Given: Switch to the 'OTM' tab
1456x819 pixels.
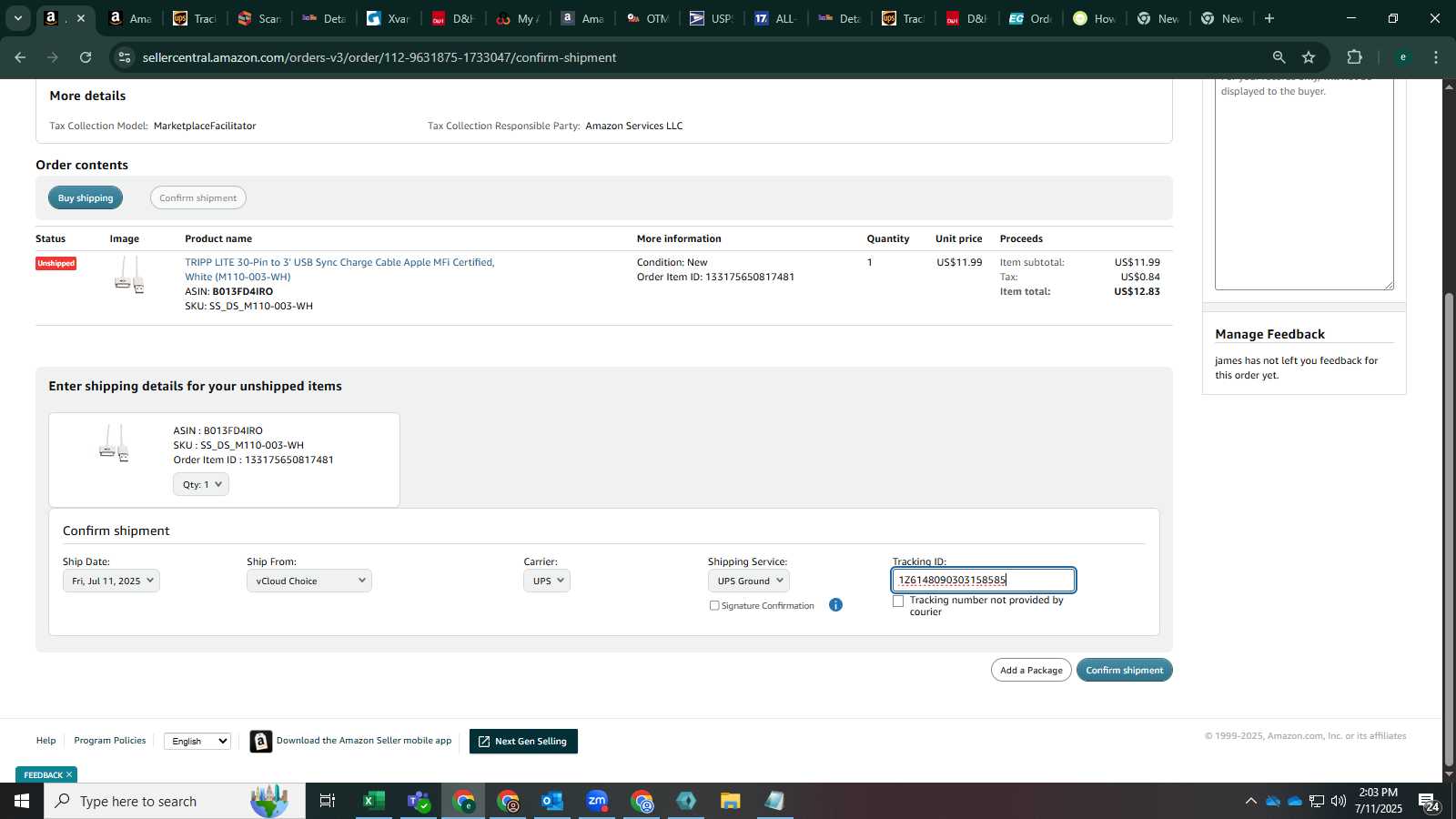Looking at the screenshot, I should pos(647,18).
